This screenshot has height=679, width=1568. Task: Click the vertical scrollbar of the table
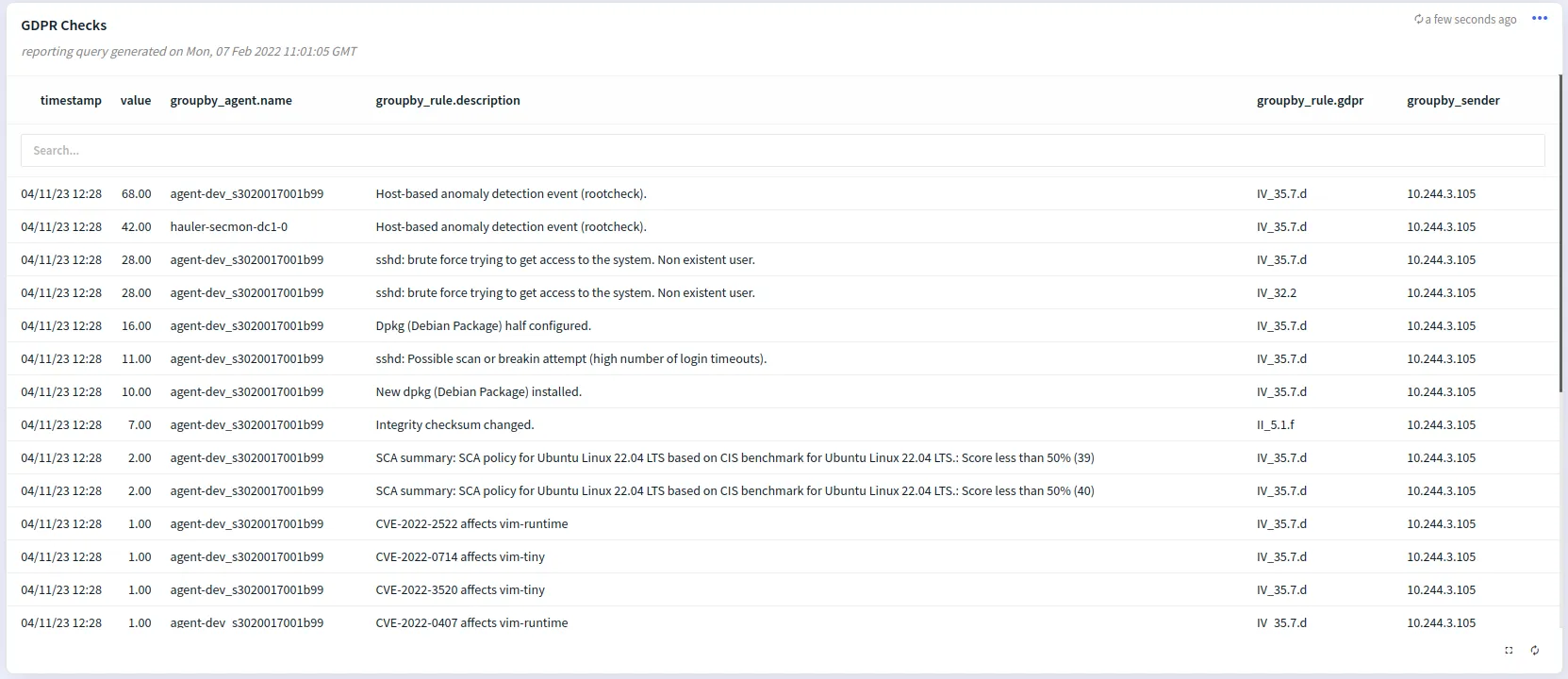pos(1561,236)
